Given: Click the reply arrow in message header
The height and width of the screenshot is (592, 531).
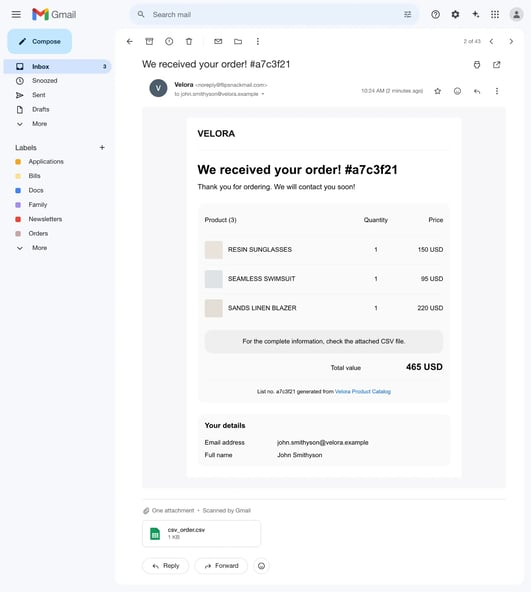Looking at the screenshot, I should click(x=477, y=91).
